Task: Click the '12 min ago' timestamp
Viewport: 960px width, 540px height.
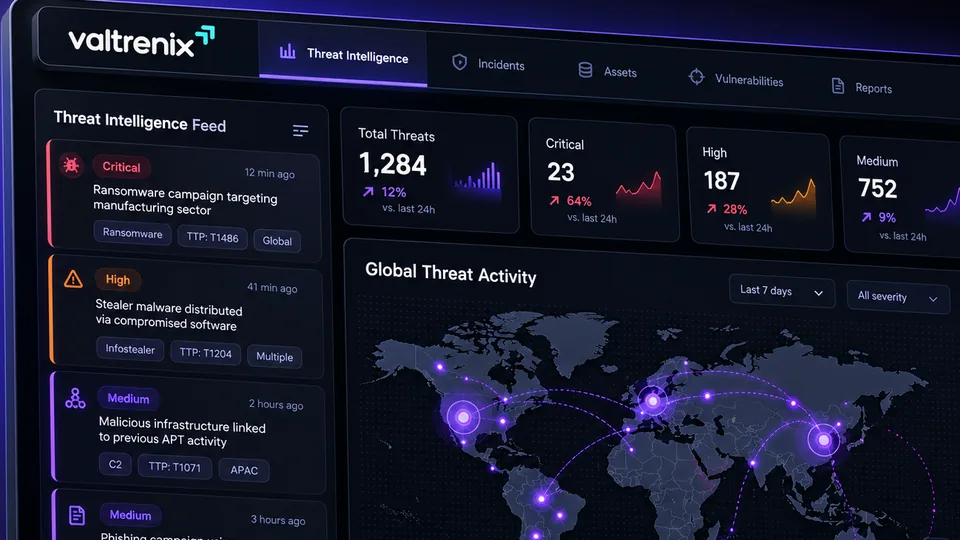Action: [x=269, y=173]
